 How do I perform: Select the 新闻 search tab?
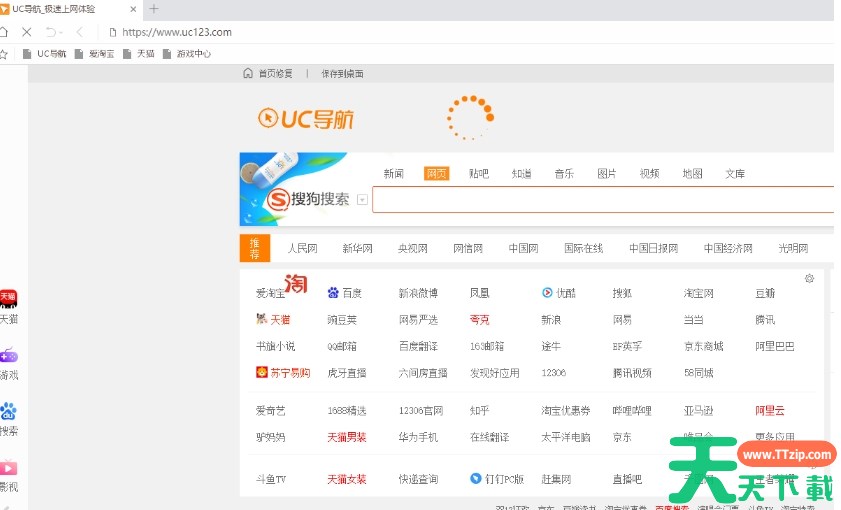tap(393, 174)
